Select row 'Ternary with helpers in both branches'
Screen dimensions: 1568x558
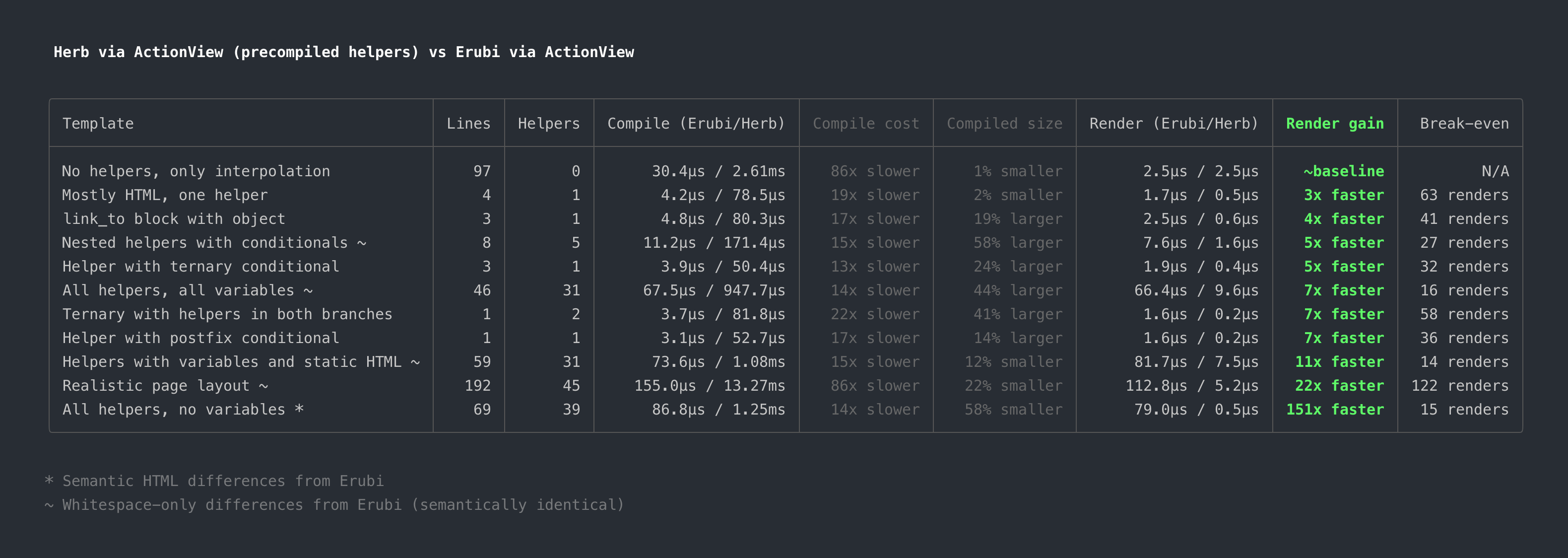[785, 314]
